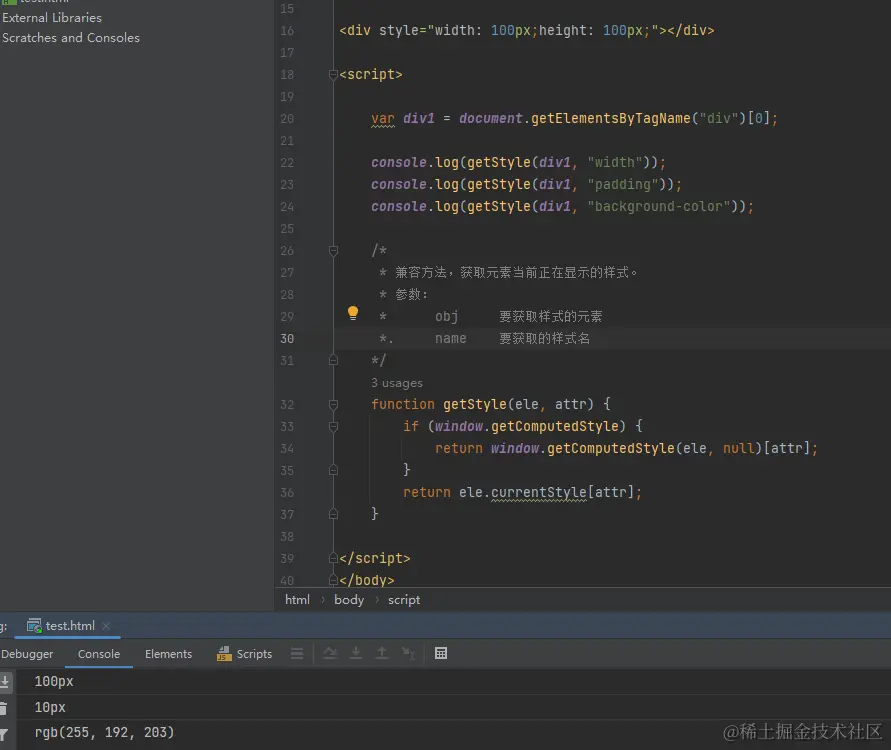Collapse the getStyle function fold marker
Image resolution: width=891 pixels, height=750 pixels.
(334, 405)
